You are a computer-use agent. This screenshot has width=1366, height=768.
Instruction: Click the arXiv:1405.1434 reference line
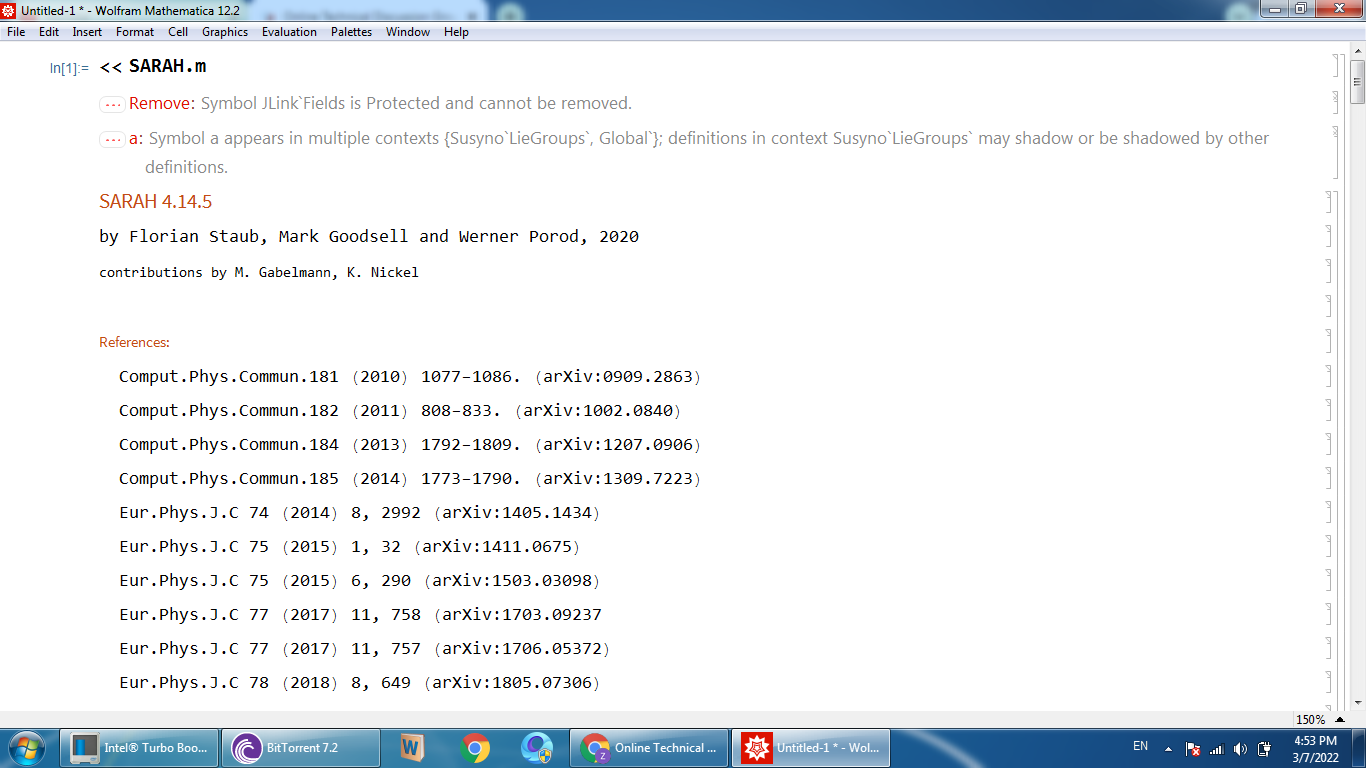[360, 513]
